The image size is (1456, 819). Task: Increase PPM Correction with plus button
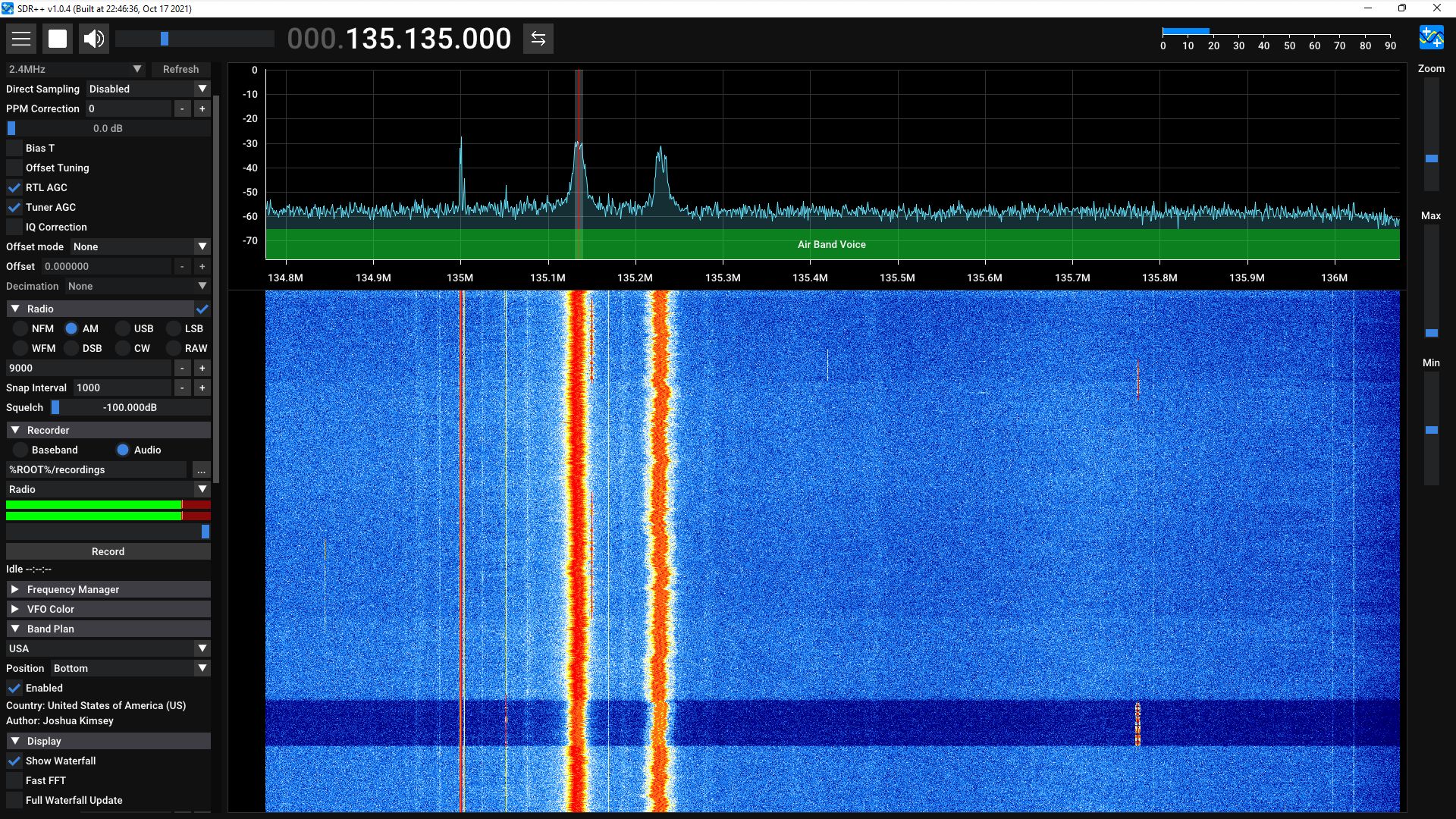pyautogui.click(x=202, y=108)
